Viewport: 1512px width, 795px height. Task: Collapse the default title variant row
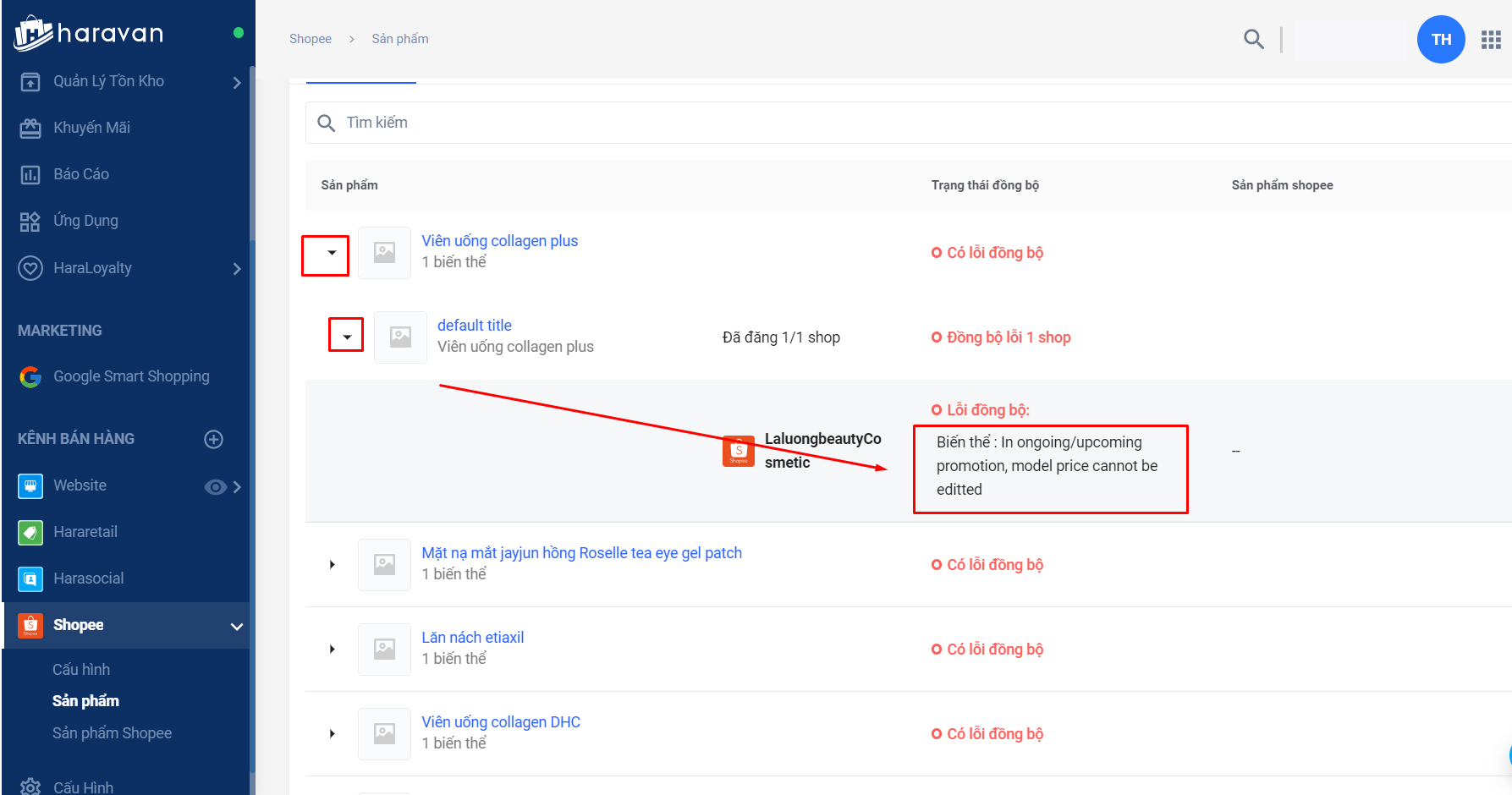(x=347, y=337)
